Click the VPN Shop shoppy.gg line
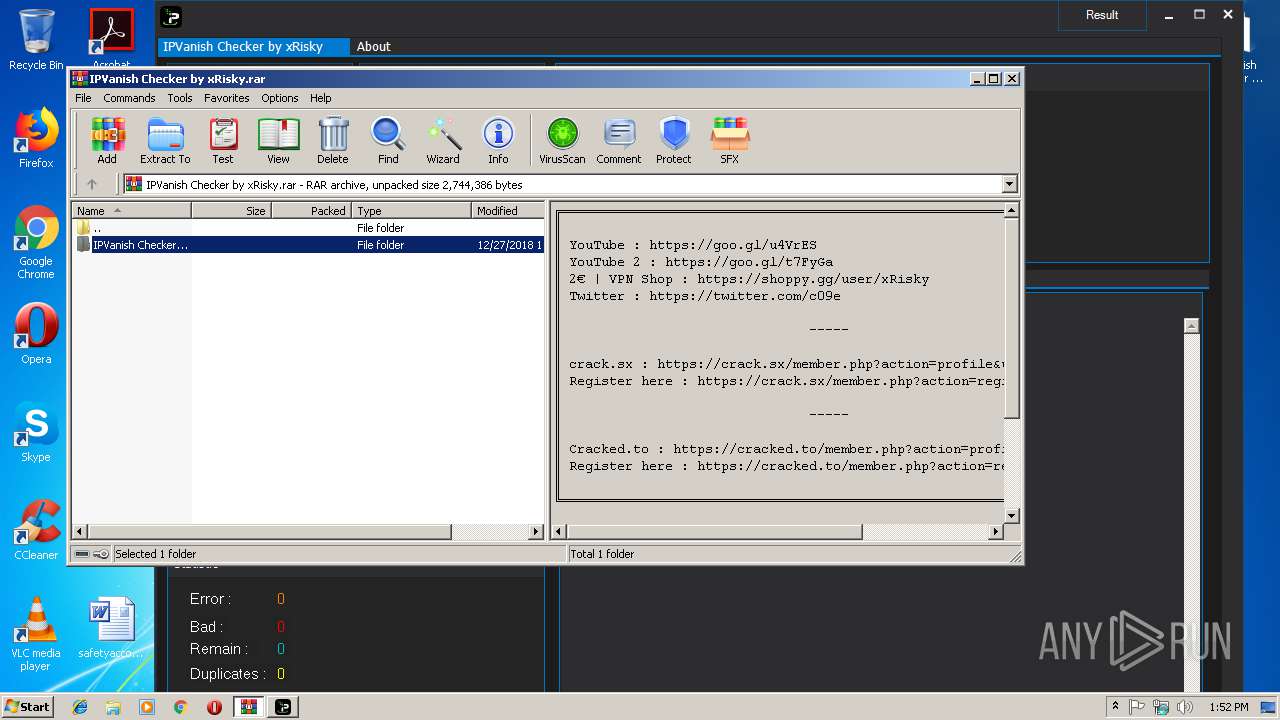Viewport: 1280px width, 720px height. (x=749, y=279)
